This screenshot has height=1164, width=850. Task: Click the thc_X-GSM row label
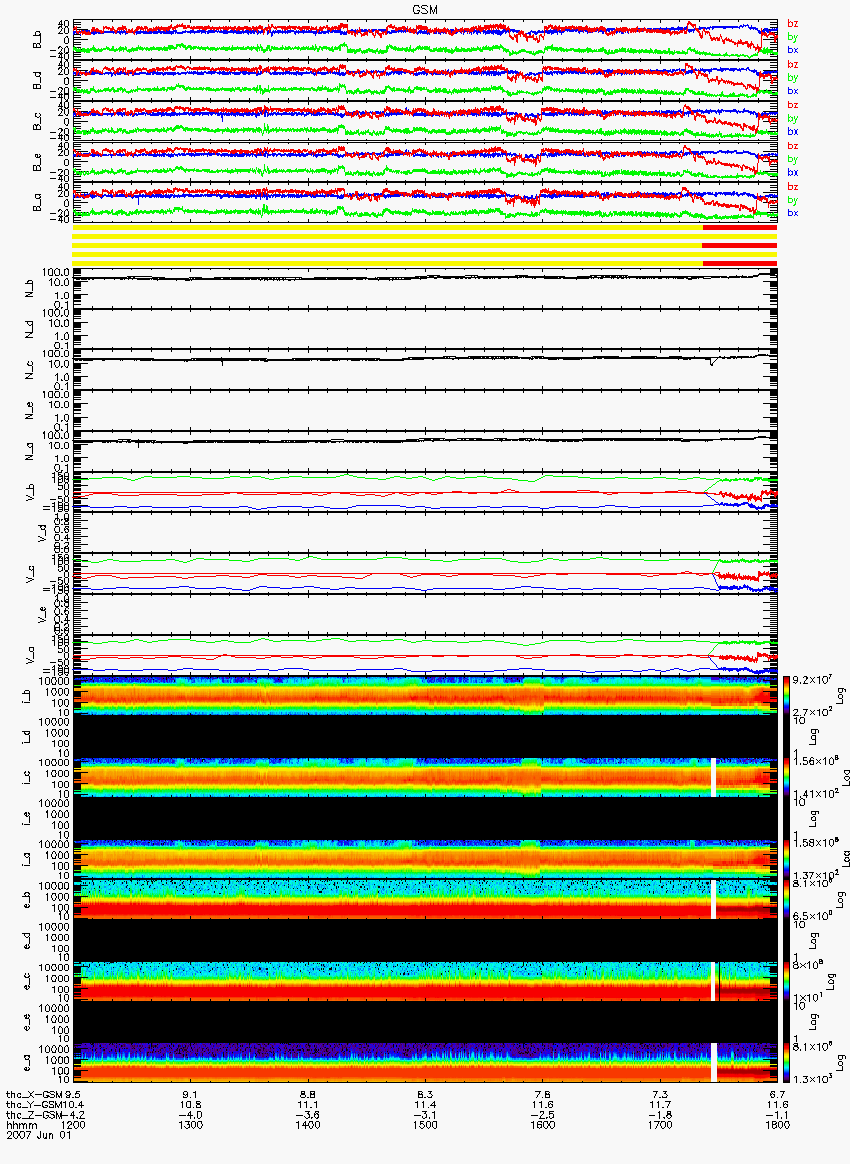pos(34,1095)
